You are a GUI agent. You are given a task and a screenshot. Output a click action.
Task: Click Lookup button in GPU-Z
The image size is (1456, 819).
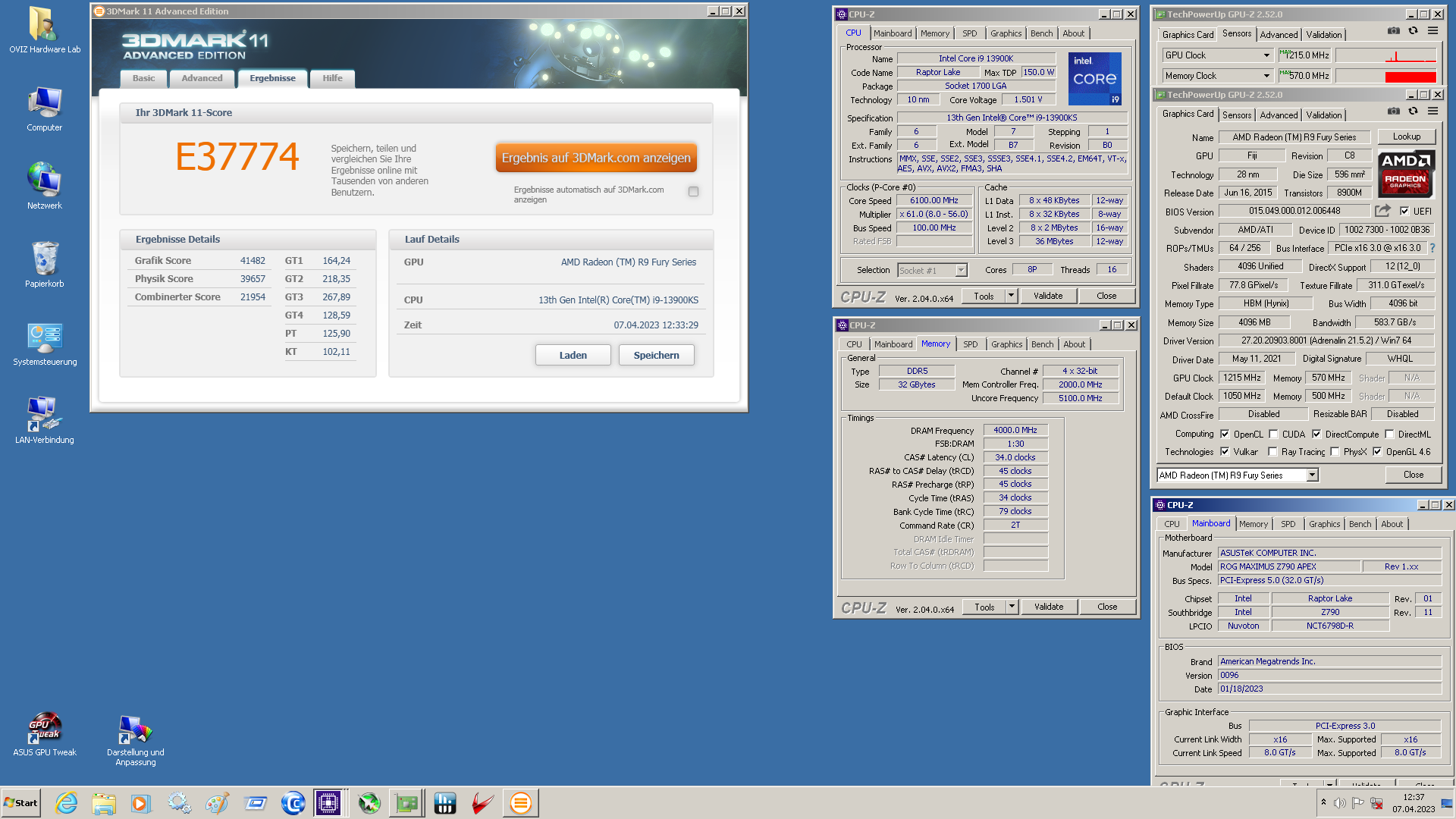pos(1406,136)
